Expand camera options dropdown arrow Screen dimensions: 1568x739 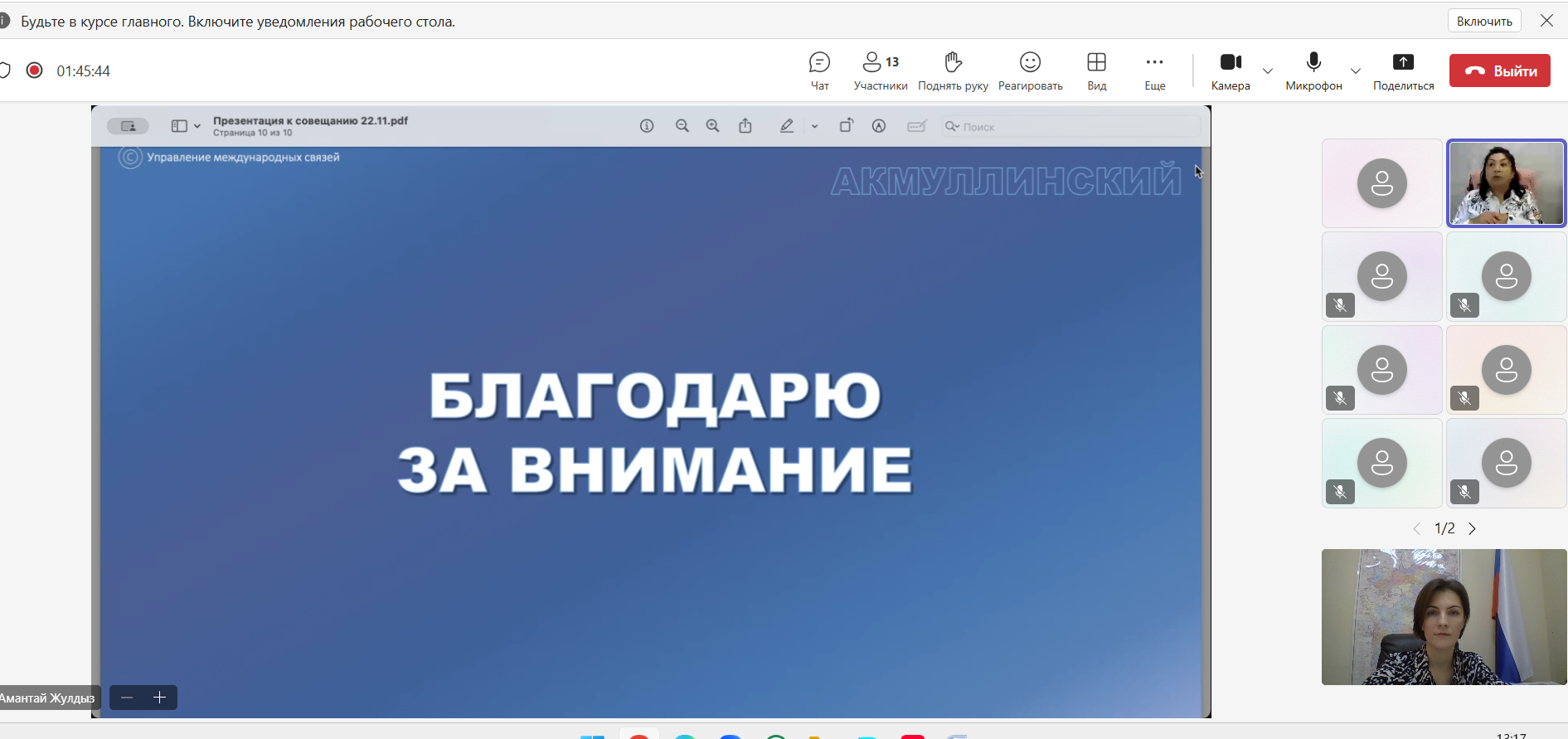[1268, 71]
